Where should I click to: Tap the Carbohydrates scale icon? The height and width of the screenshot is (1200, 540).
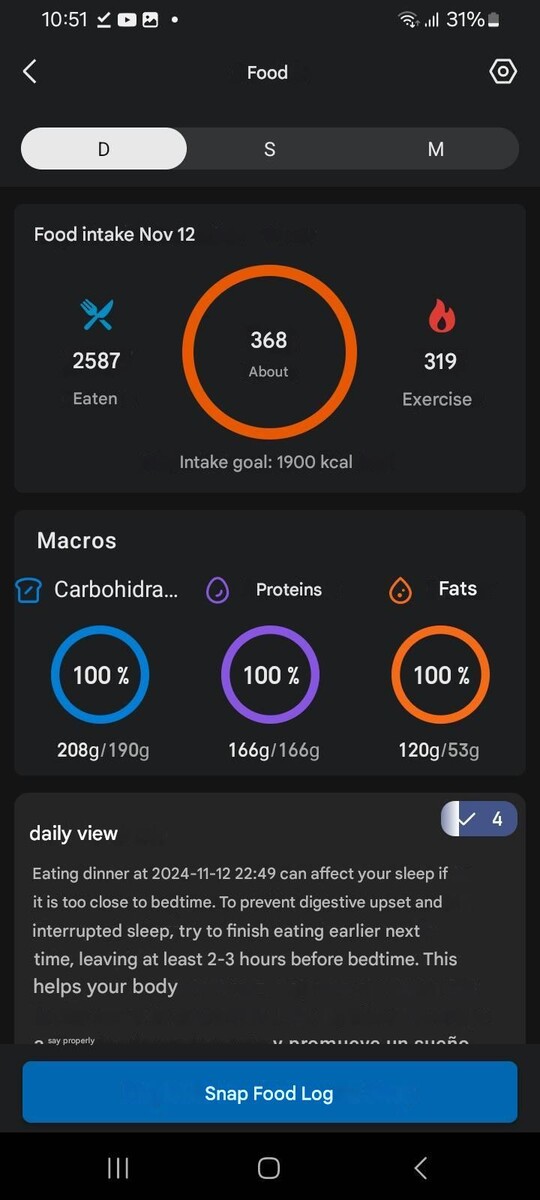click(28, 591)
